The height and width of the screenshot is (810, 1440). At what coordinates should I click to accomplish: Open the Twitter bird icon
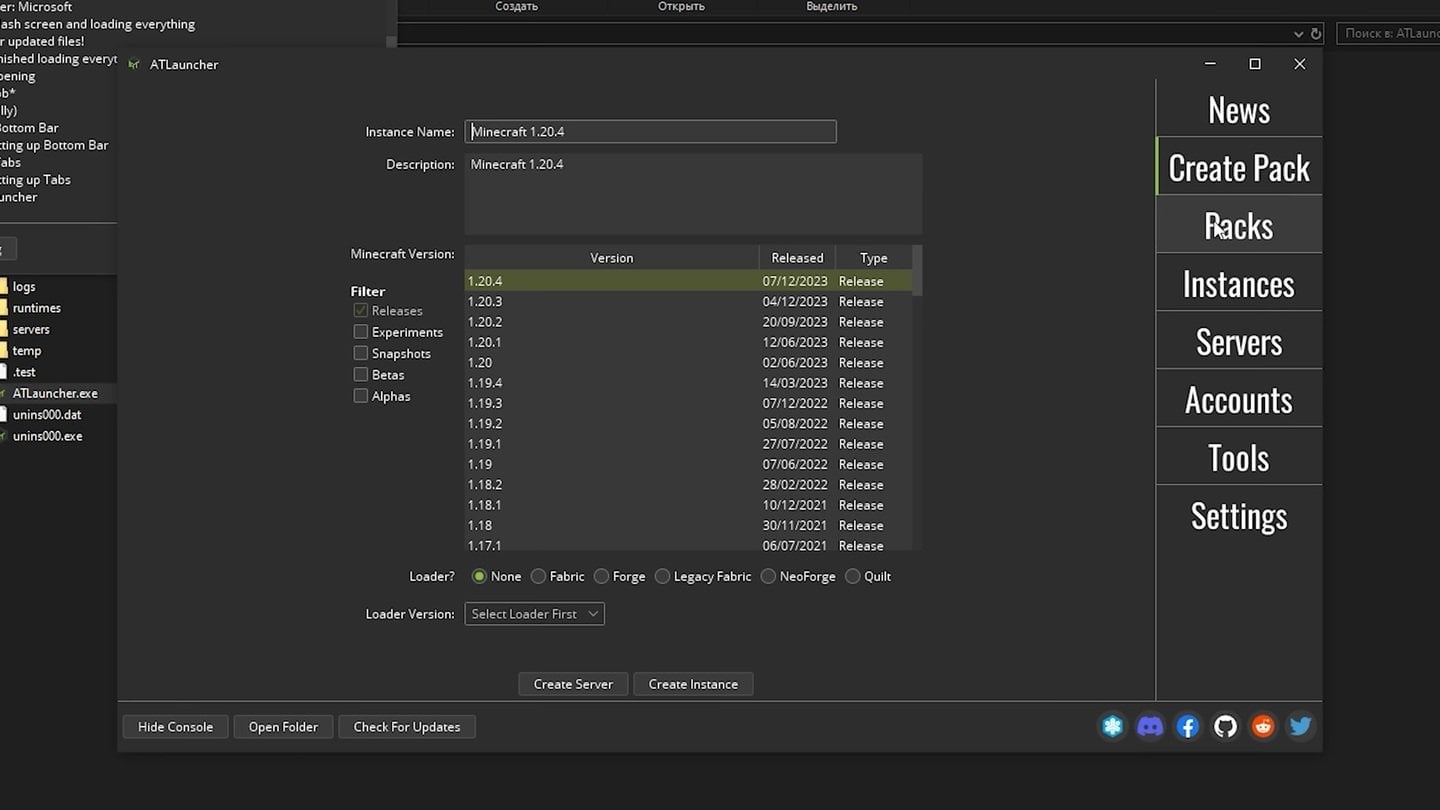click(1300, 727)
